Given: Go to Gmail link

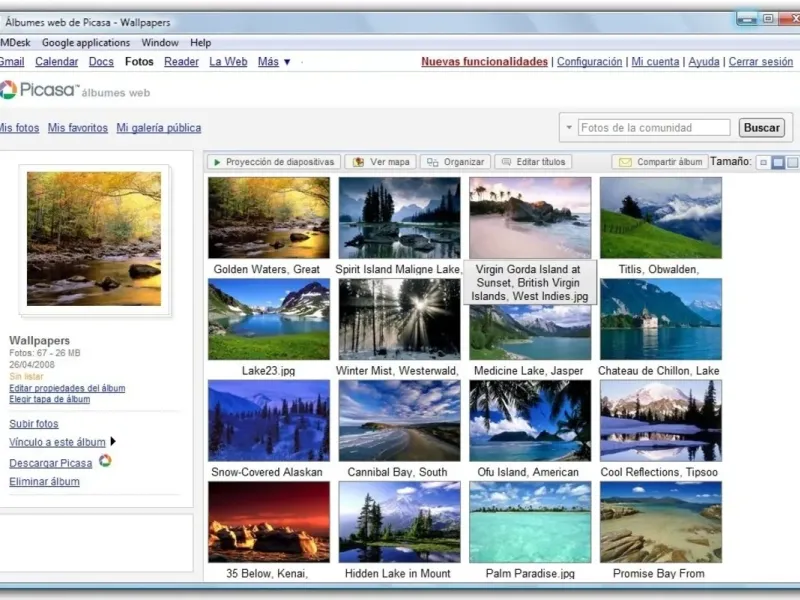Looking at the screenshot, I should click(x=12, y=62).
